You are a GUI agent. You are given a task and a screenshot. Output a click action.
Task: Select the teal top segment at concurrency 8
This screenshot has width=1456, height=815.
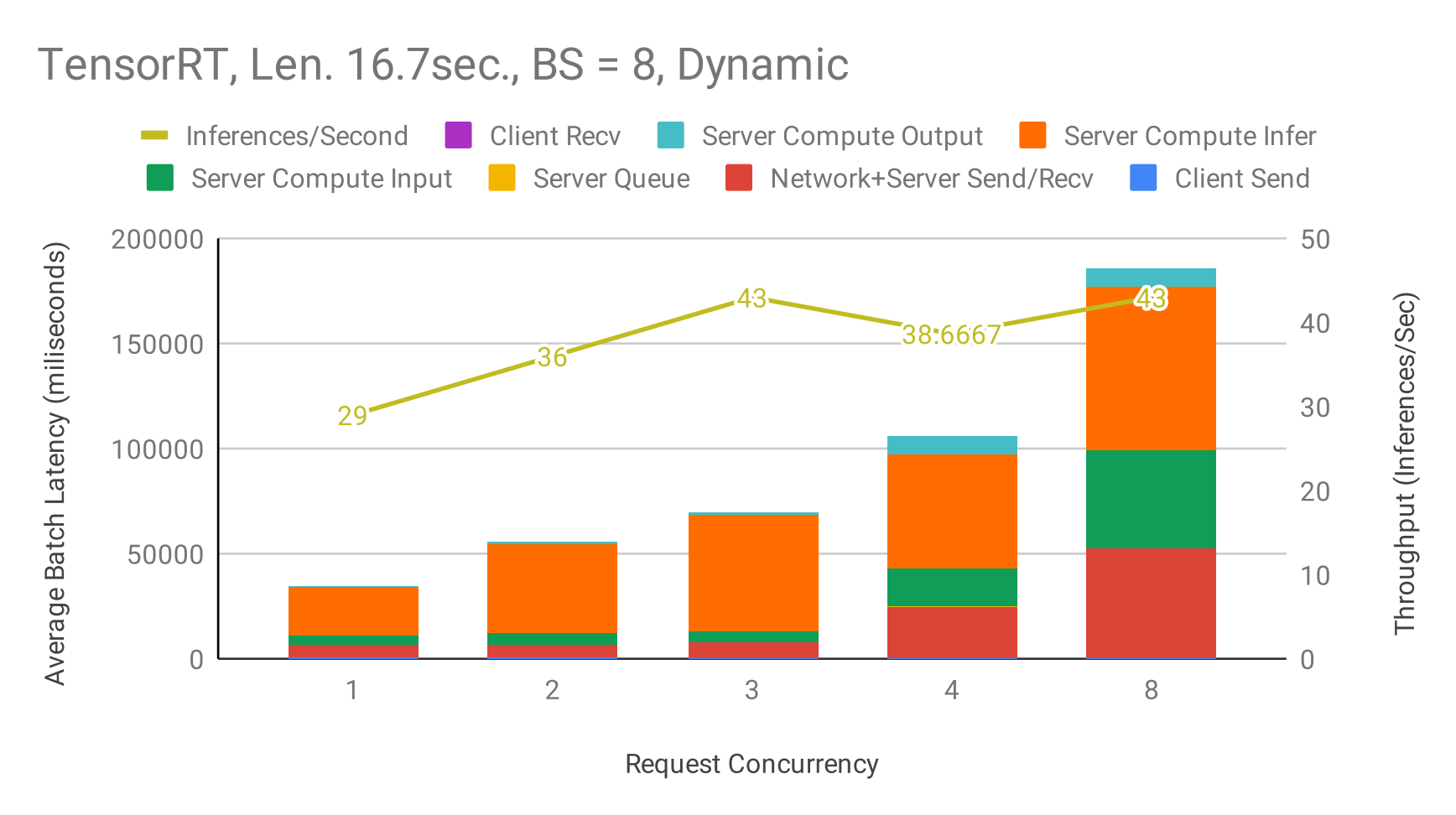pos(1151,278)
